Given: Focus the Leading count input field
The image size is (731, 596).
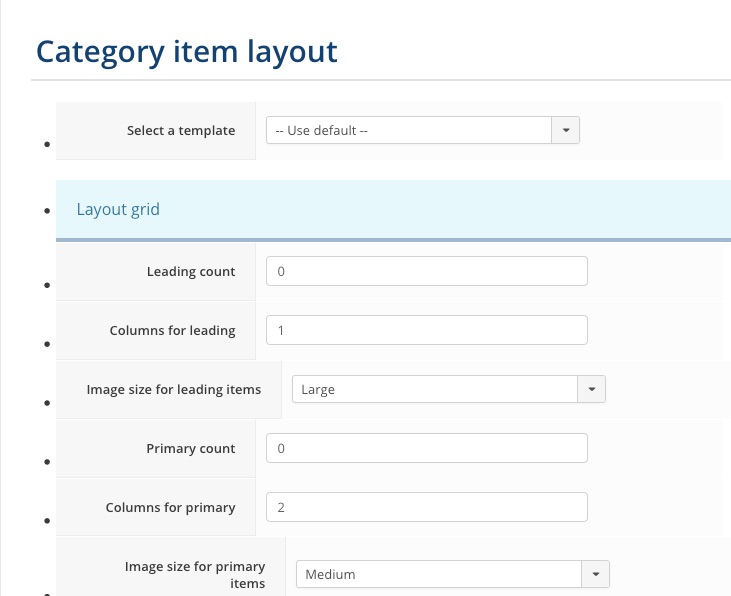Looking at the screenshot, I should coord(427,271).
